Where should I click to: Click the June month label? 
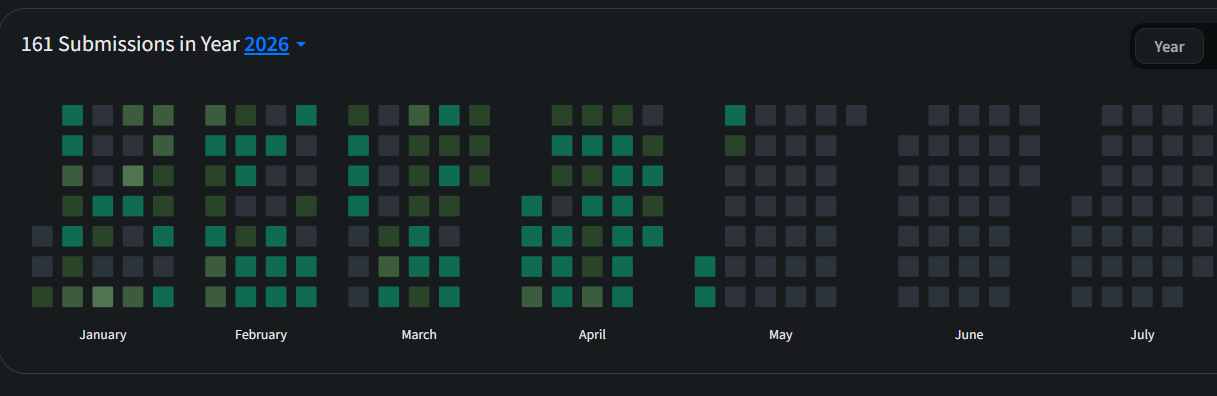point(969,335)
